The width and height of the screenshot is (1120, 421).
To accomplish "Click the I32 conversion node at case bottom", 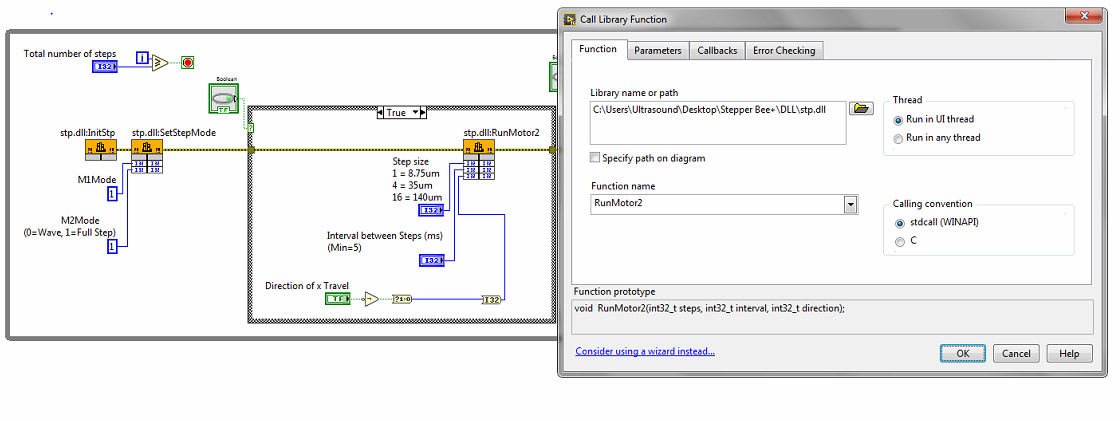I will [x=492, y=299].
